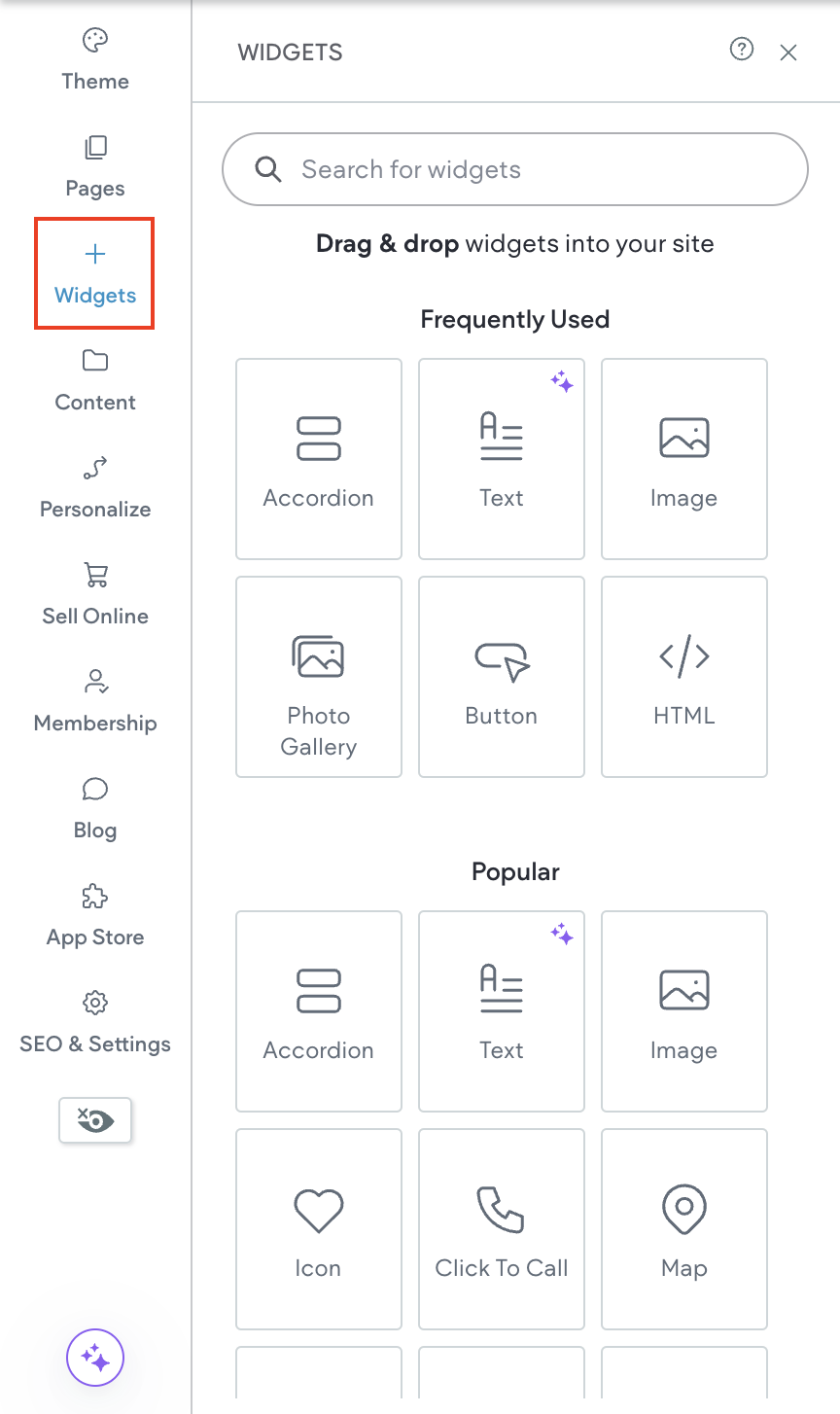The width and height of the screenshot is (840, 1414).
Task: Select the Photo Gallery widget
Action: coord(318,677)
